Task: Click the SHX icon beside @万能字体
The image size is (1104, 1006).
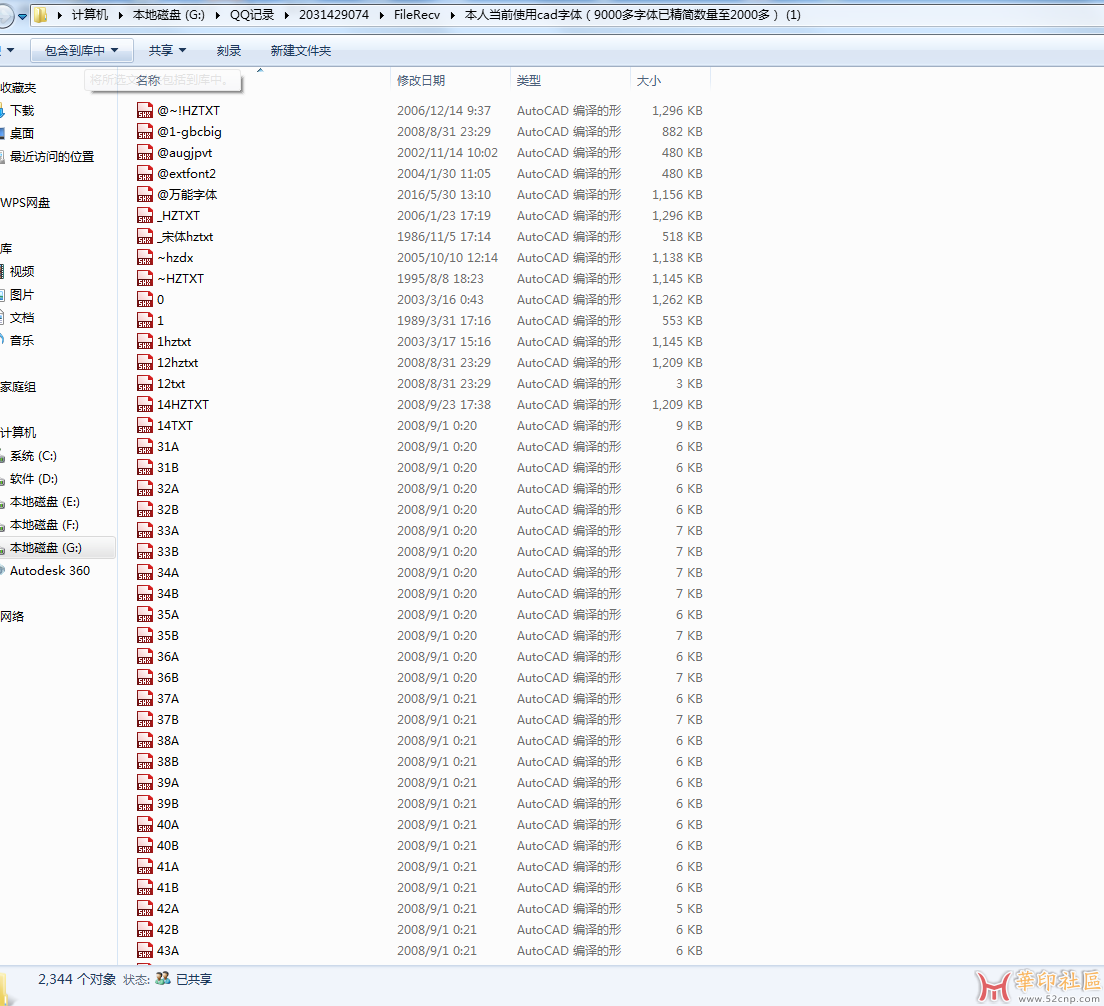Action: pyautogui.click(x=145, y=195)
